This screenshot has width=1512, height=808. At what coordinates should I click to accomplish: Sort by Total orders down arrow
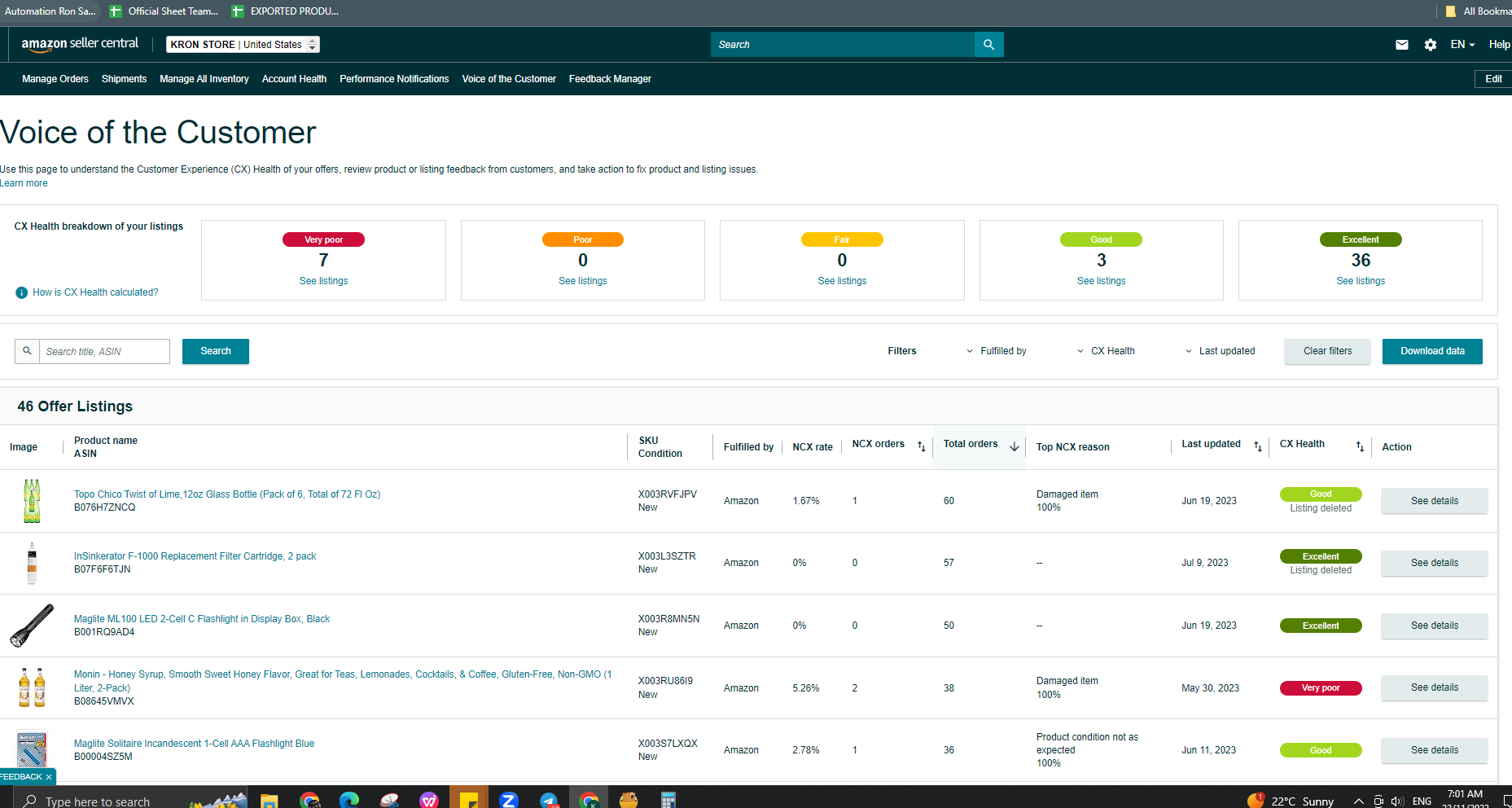tap(1015, 446)
